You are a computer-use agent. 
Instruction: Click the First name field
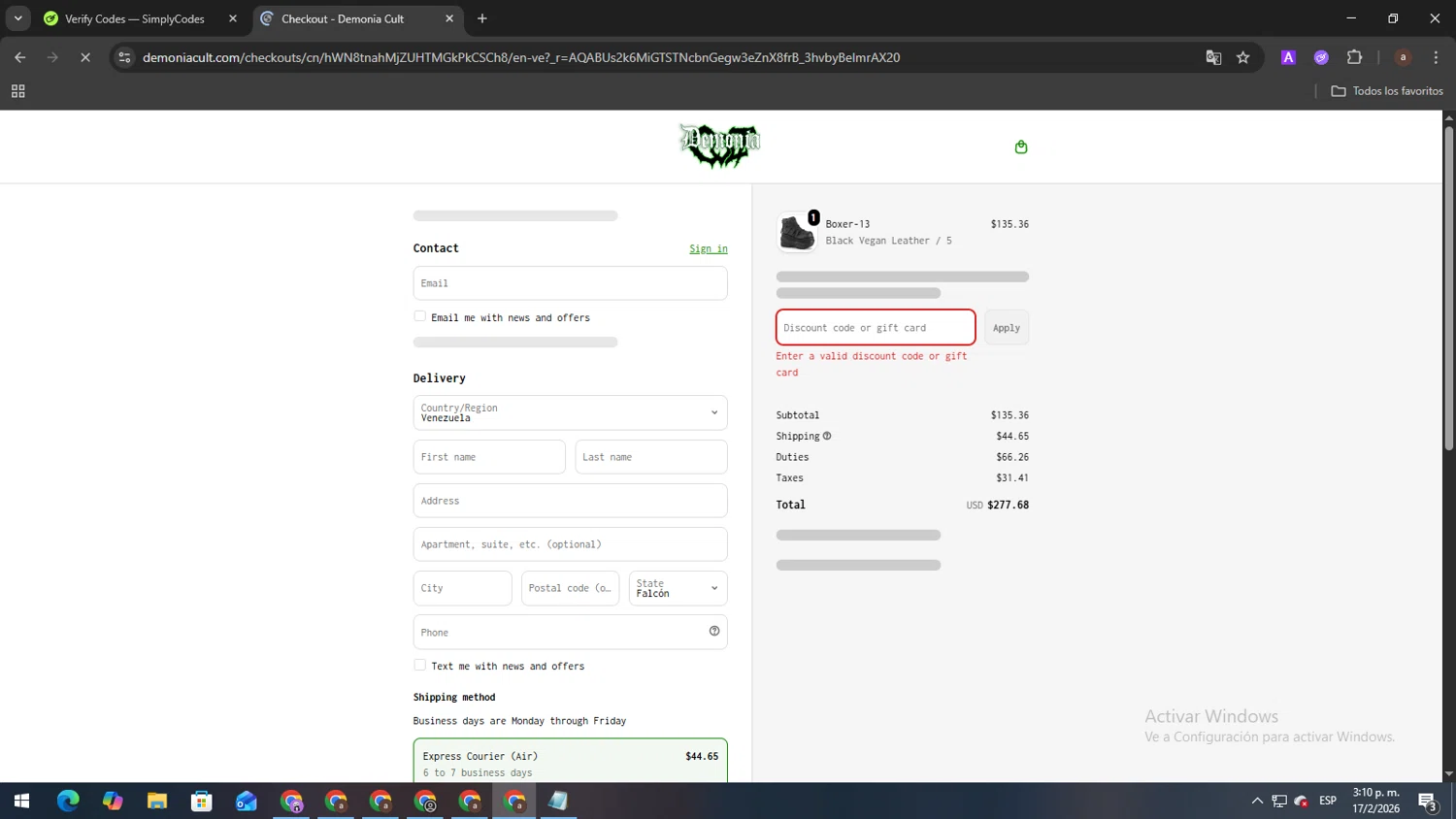coord(489,457)
